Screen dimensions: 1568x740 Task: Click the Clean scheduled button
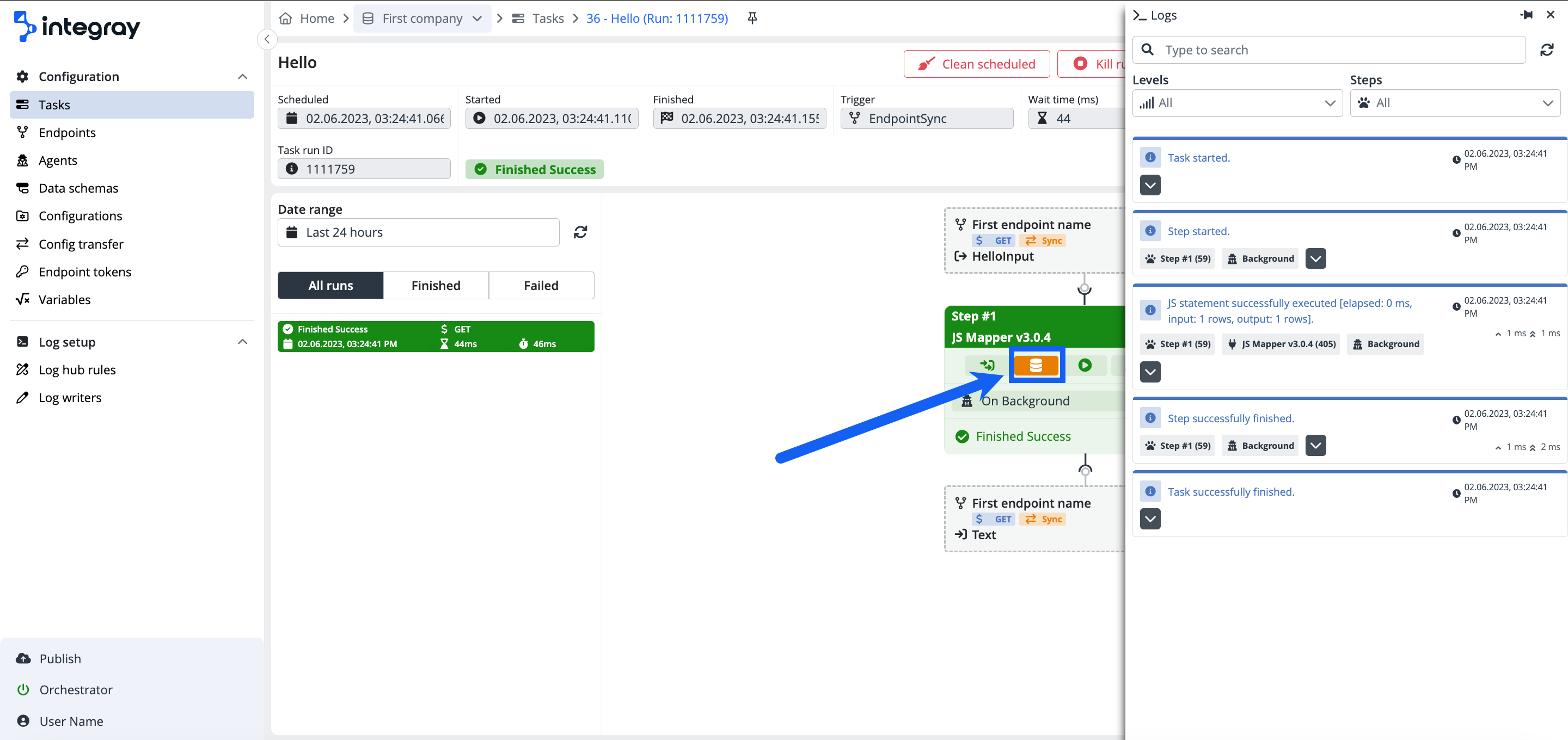pos(976,63)
